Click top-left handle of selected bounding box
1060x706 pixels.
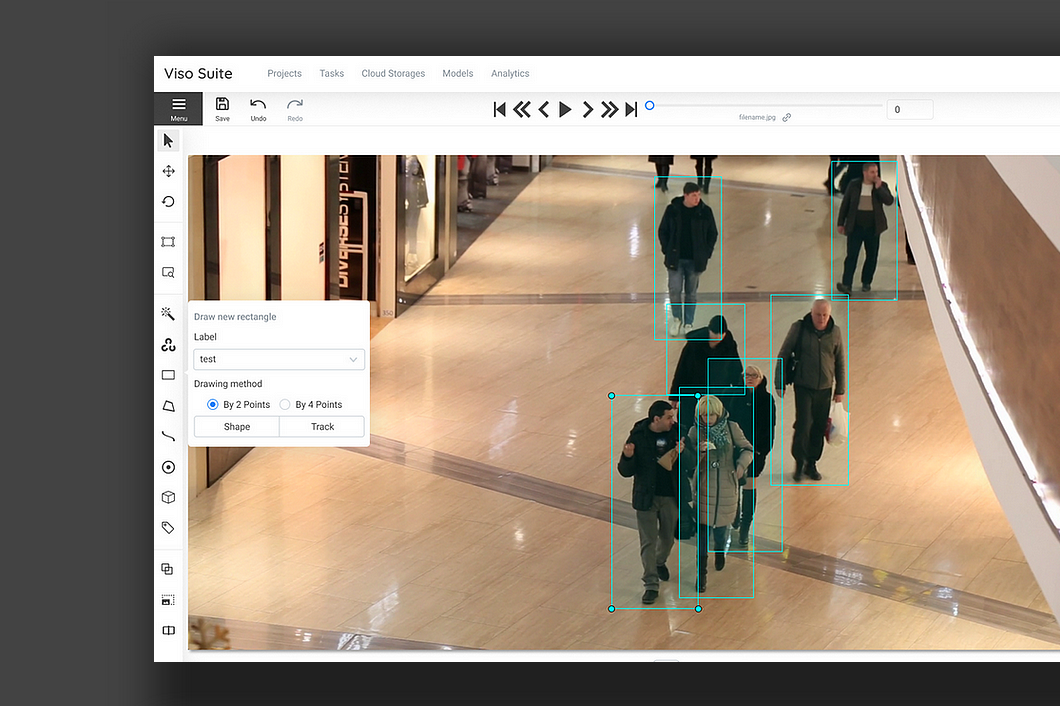pyautogui.click(x=612, y=396)
